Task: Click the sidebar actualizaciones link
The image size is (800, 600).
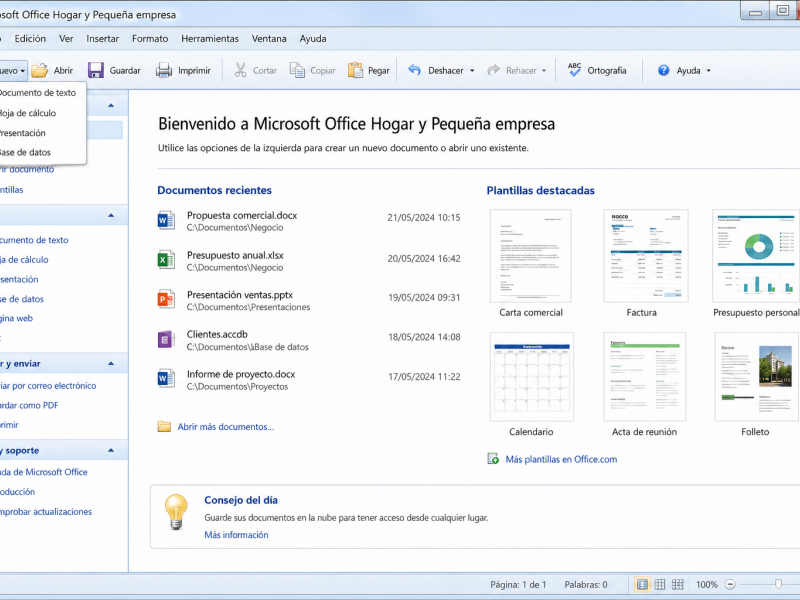Action: 46,511
